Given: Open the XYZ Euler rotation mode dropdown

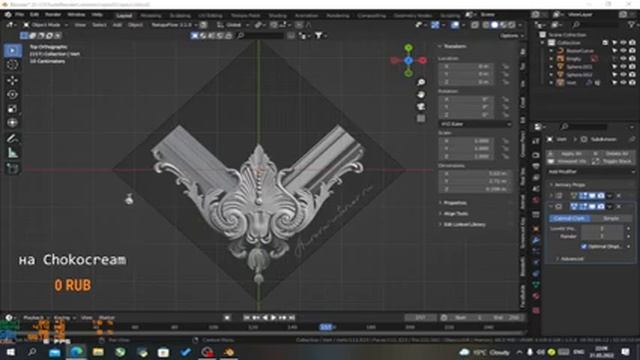Looking at the screenshot, I should tap(475, 124).
